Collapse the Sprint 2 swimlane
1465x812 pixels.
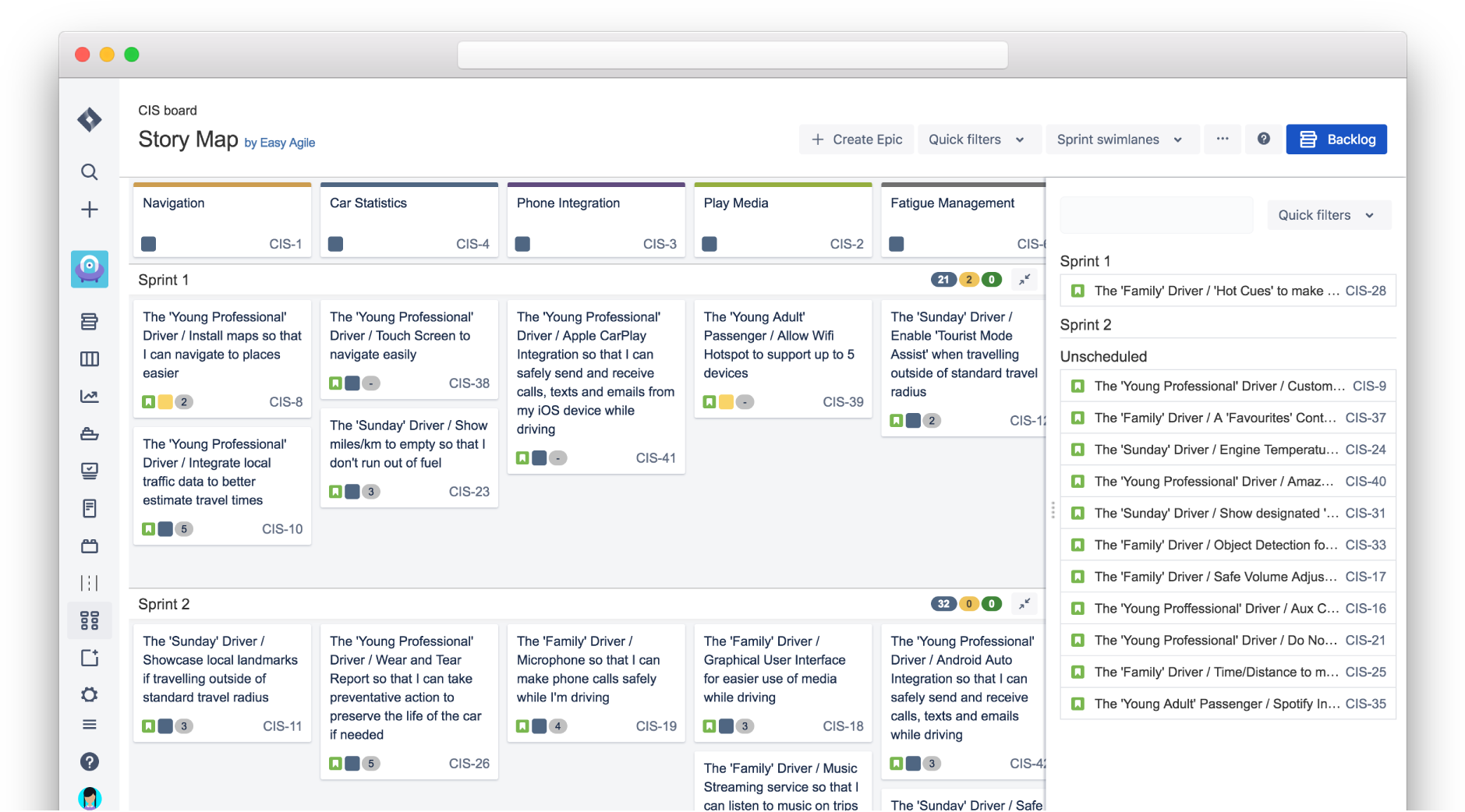[1024, 603]
